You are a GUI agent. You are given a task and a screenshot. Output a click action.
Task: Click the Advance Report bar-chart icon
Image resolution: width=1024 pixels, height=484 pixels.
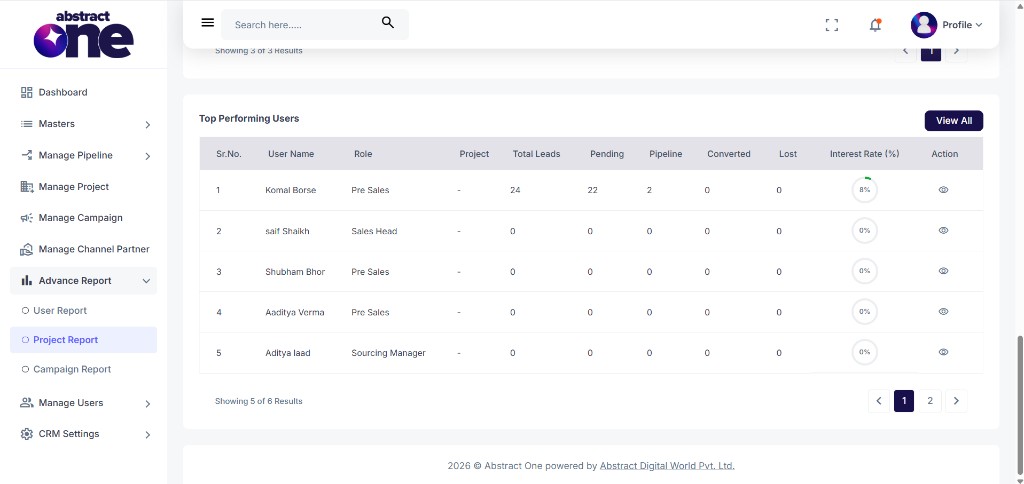pyautogui.click(x=27, y=281)
